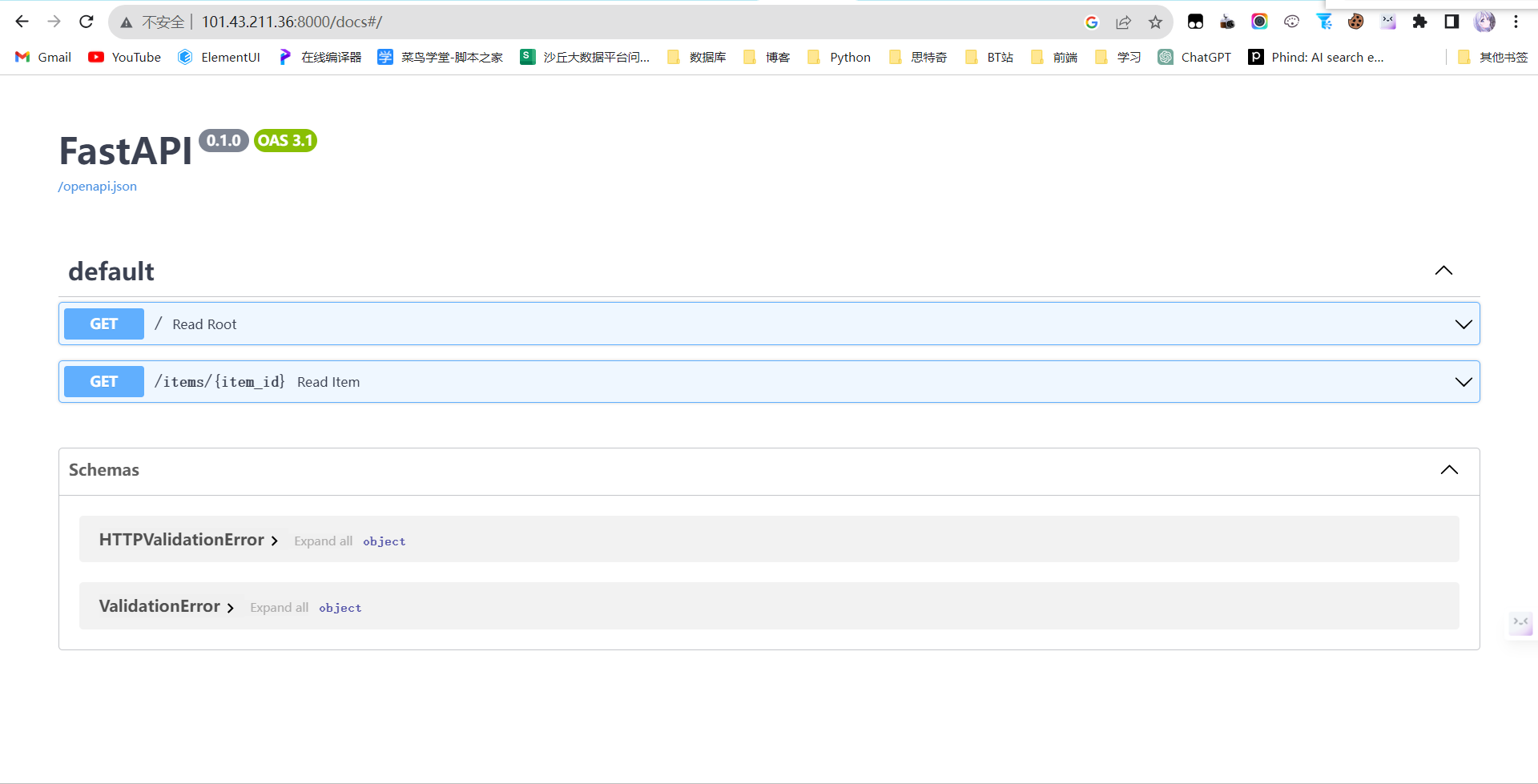Open the round face extension icon
Image resolution: width=1538 pixels, height=784 pixels.
click(1291, 22)
